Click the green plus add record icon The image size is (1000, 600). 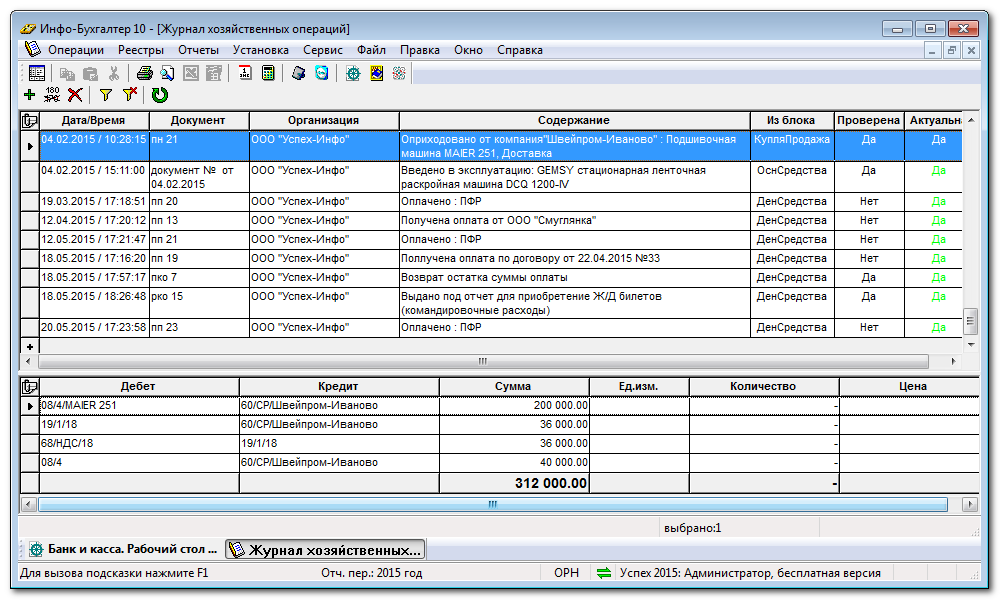tap(29, 95)
